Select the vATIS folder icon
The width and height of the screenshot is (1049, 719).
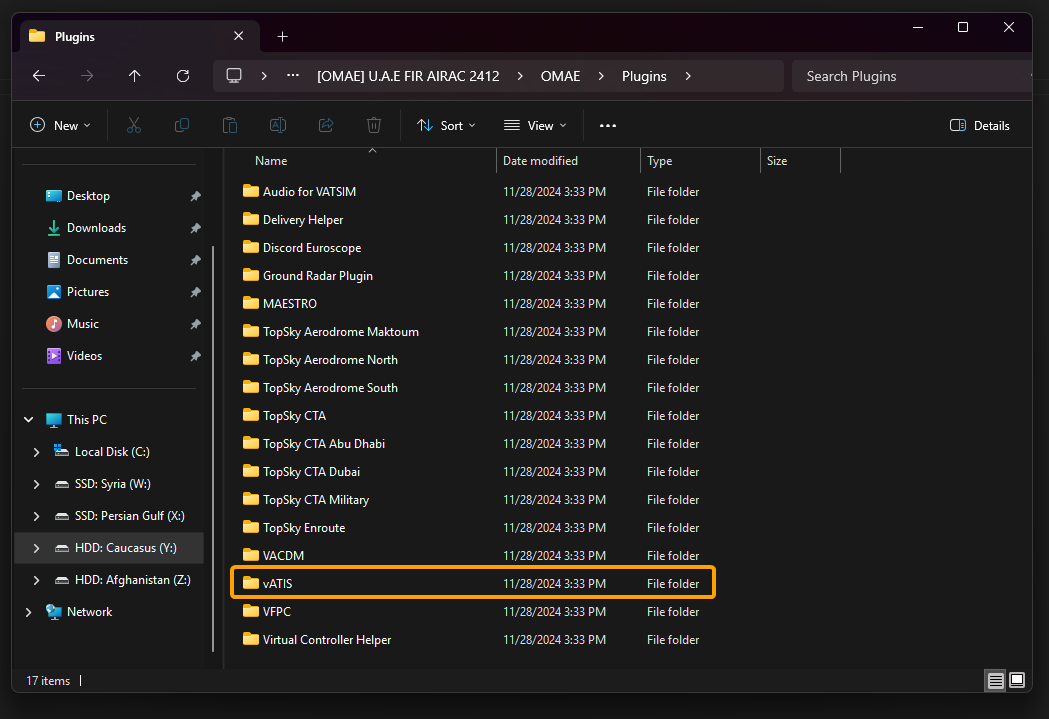pos(251,583)
